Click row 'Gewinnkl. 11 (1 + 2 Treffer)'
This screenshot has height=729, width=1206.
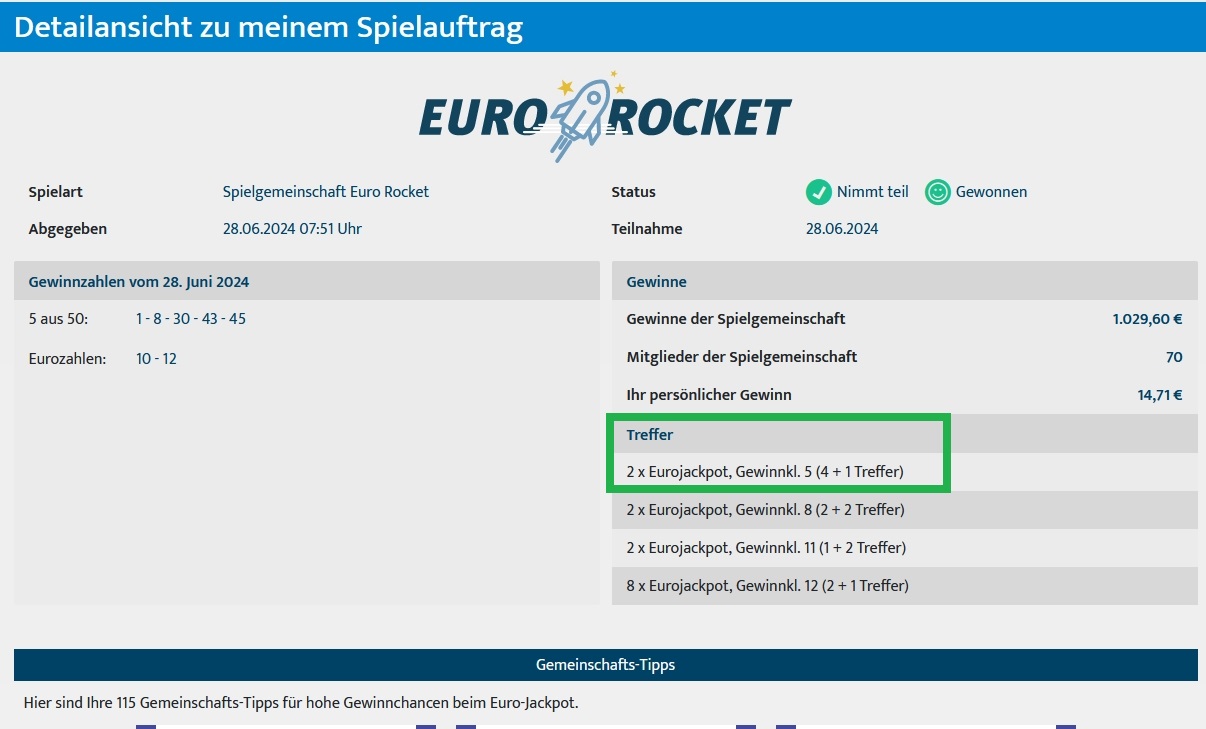(x=904, y=548)
